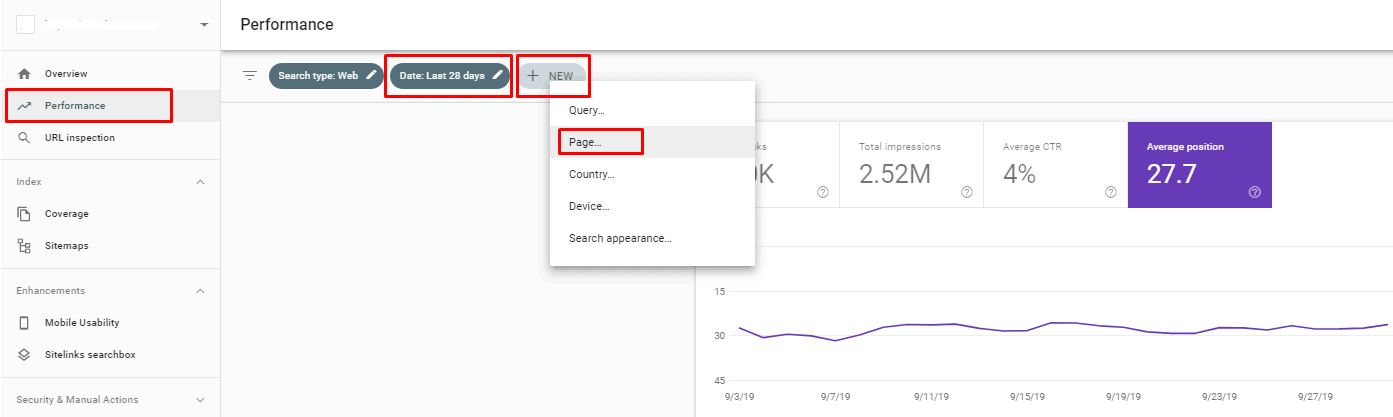Open Sitelinks searchbox report
The image size is (1393, 417).
(110, 355)
